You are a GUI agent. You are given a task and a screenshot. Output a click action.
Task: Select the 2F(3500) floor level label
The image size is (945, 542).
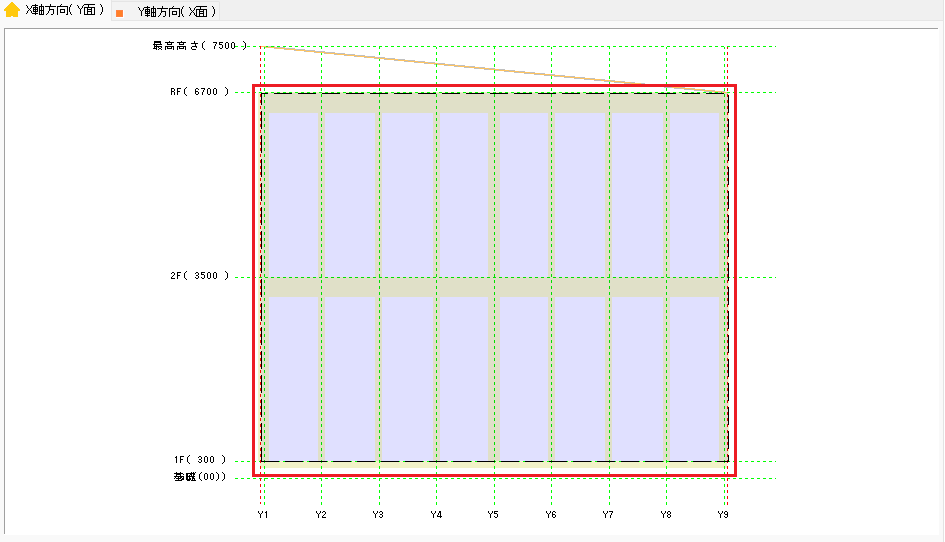click(199, 276)
